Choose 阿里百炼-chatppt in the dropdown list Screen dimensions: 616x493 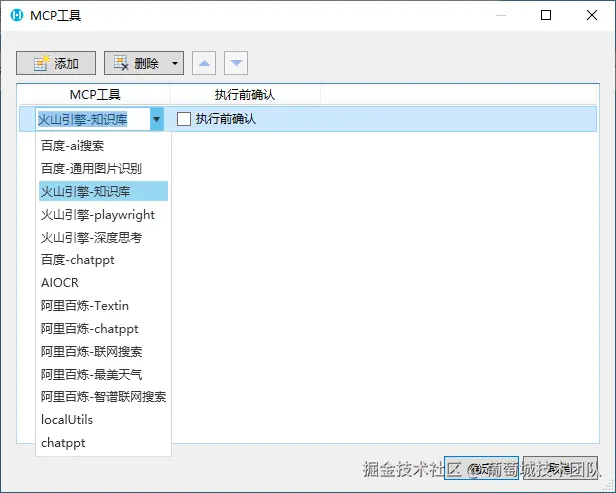click(x=103, y=328)
